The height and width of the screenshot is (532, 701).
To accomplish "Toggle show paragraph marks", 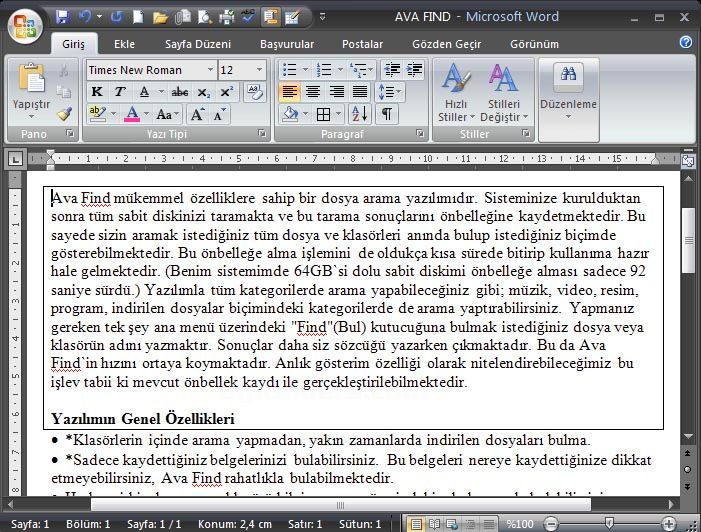I will (x=387, y=114).
